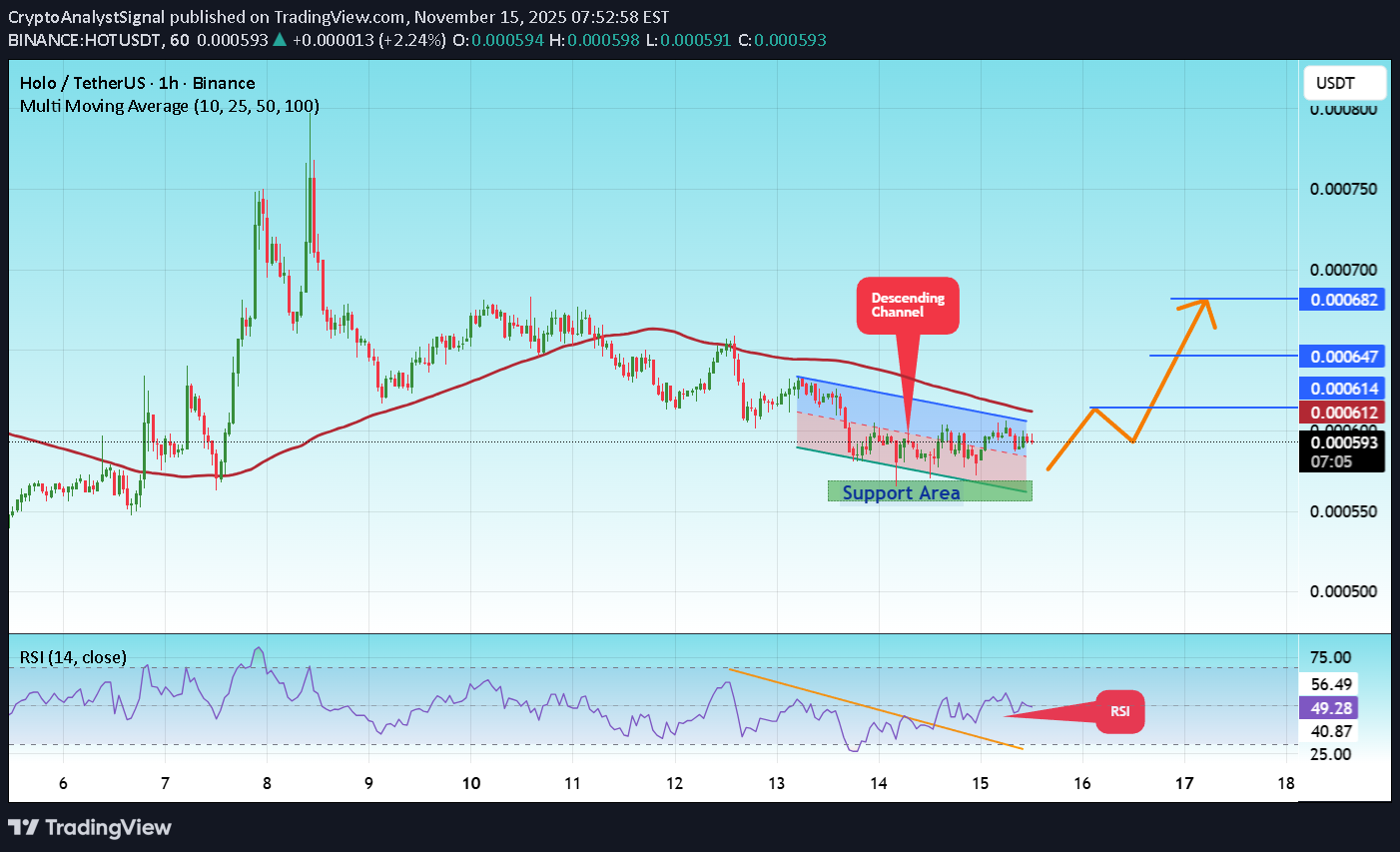Open the RSI (14, close) indicator legend
1400x852 pixels.
click(x=73, y=657)
